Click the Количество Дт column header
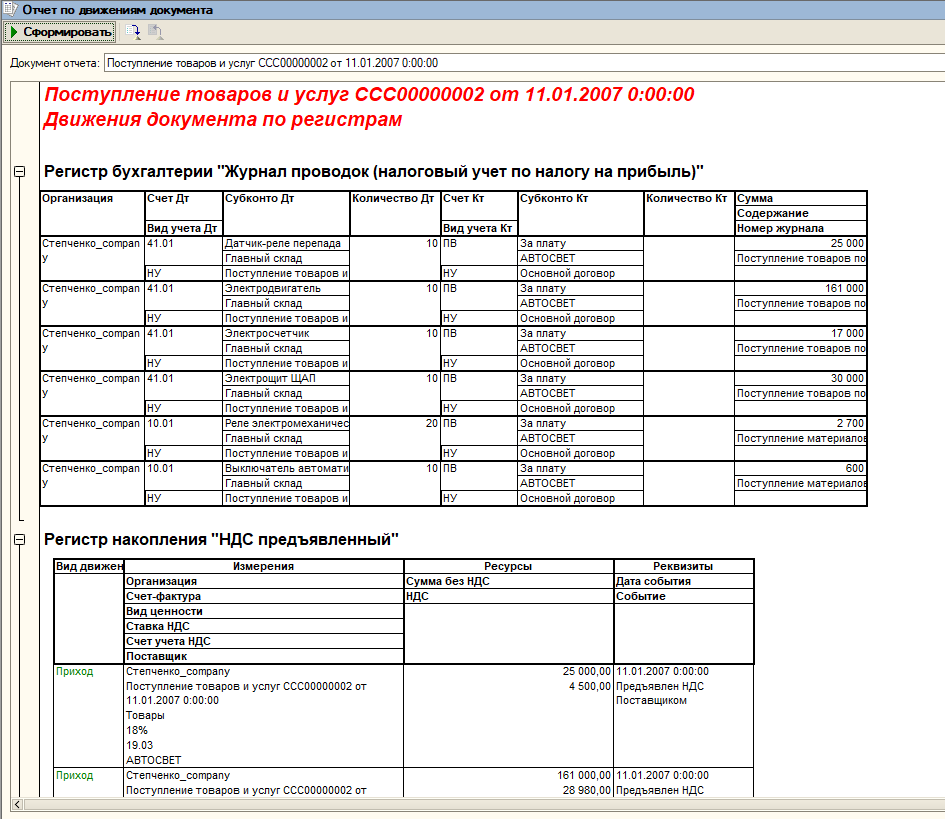 click(395, 213)
